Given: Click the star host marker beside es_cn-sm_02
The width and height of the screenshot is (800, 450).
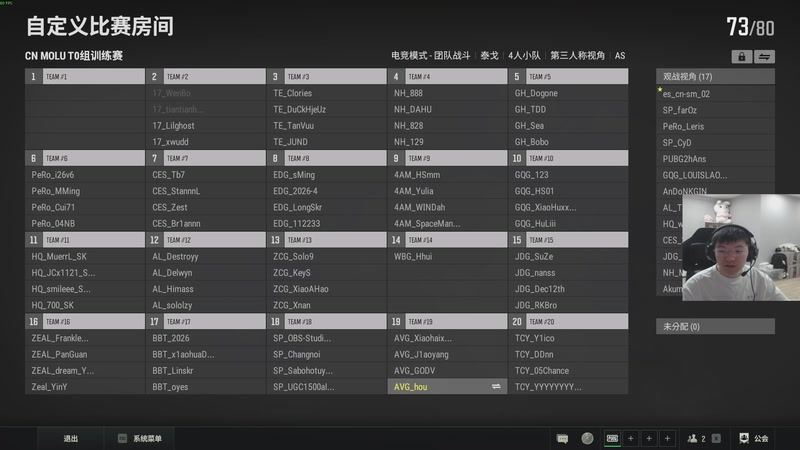Looking at the screenshot, I should click(660, 90).
